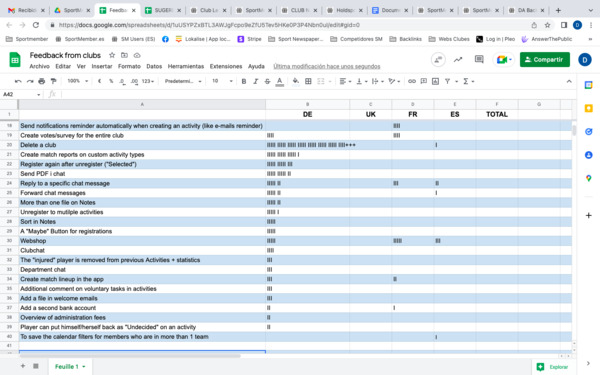Open the functions sigma dropdown
The image size is (600, 375).
pos(469,81)
